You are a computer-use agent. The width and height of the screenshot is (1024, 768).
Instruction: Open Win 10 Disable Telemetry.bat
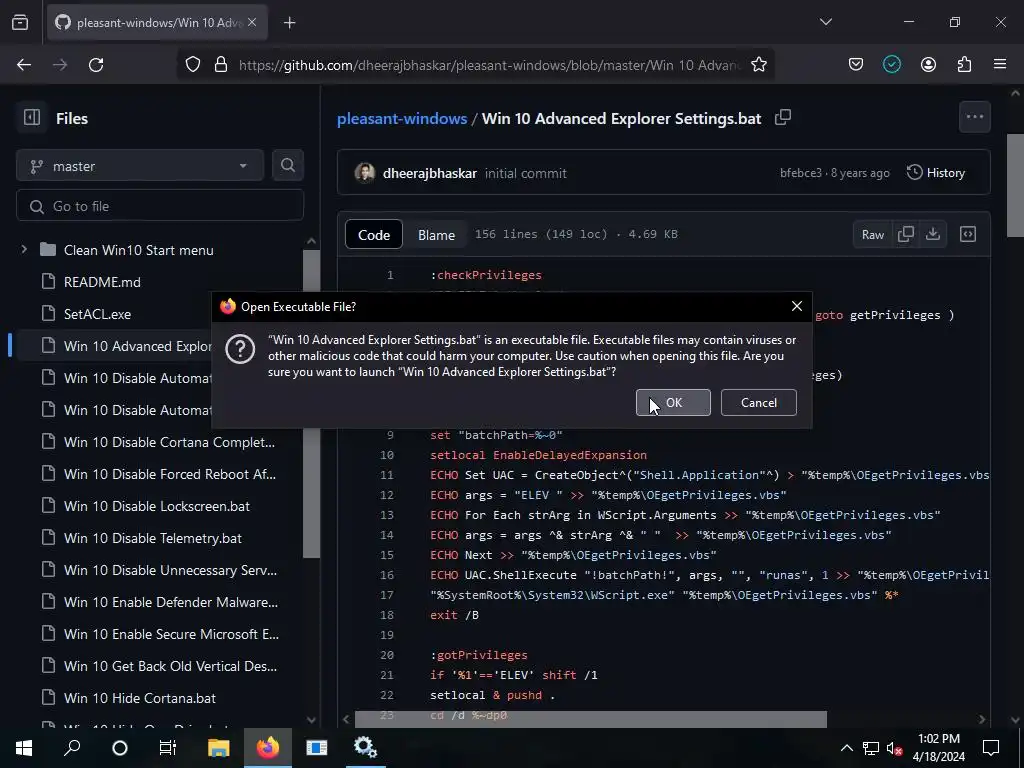[153, 538]
